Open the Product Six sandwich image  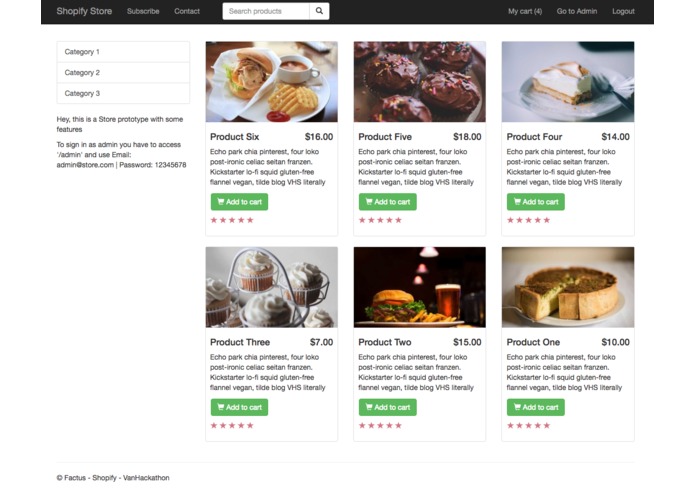coord(272,82)
